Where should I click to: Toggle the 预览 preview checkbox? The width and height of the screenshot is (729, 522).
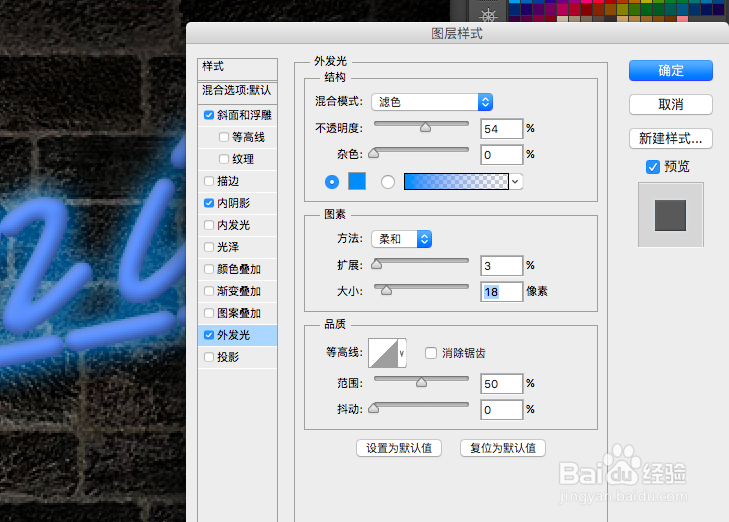[653, 166]
